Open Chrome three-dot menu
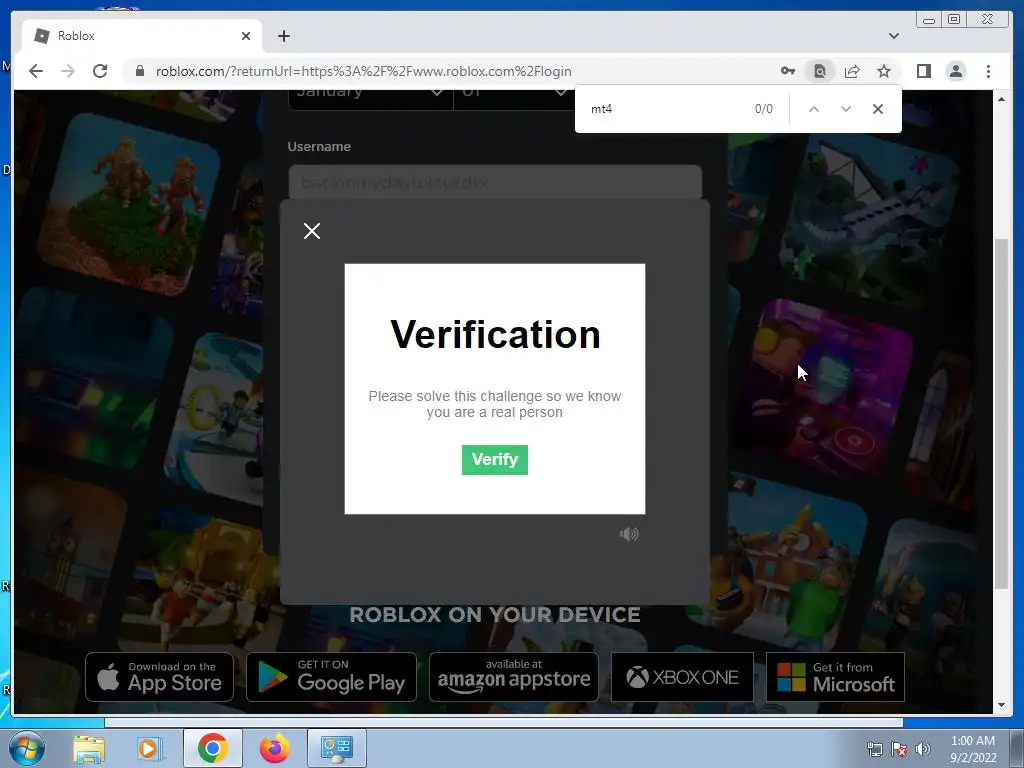1024x768 pixels. point(988,71)
